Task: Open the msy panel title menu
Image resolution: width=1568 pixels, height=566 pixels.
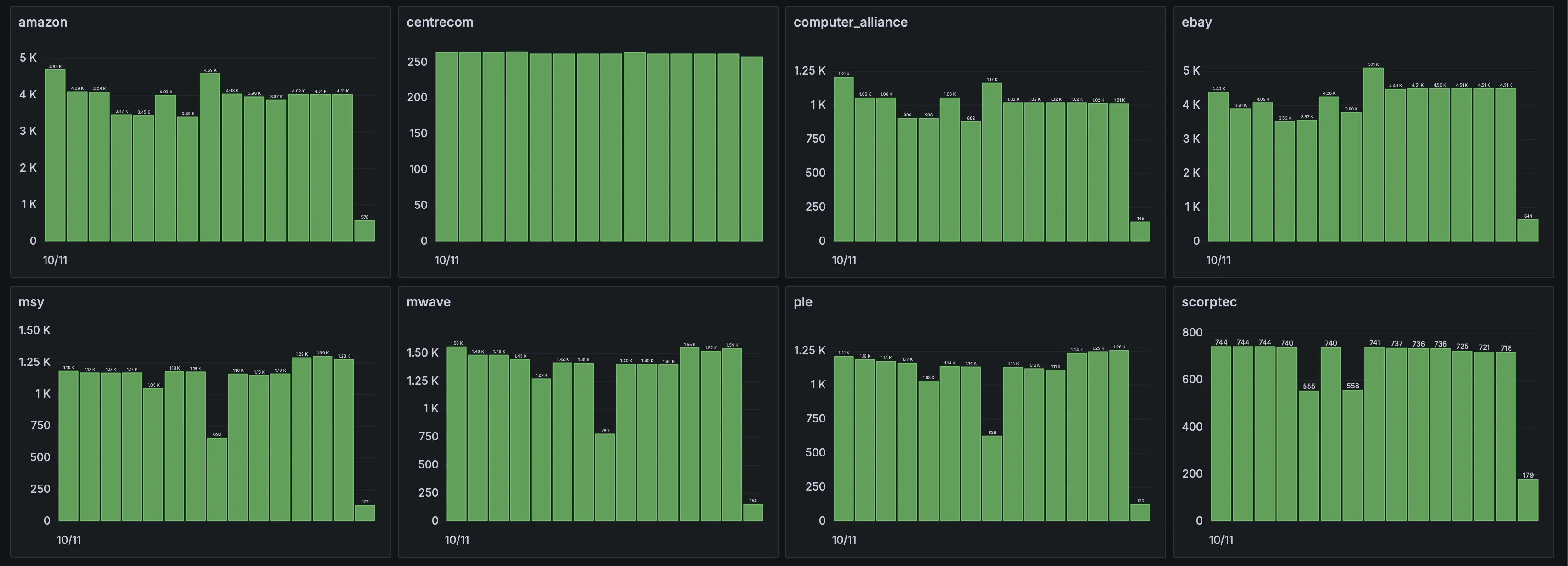Action: coord(32,301)
